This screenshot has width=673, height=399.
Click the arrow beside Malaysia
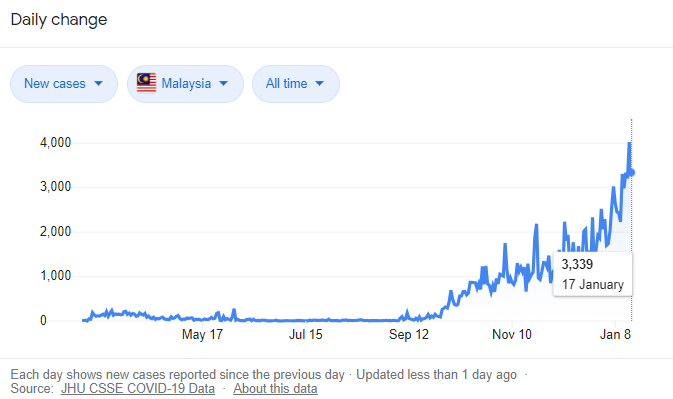(x=223, y=83)
